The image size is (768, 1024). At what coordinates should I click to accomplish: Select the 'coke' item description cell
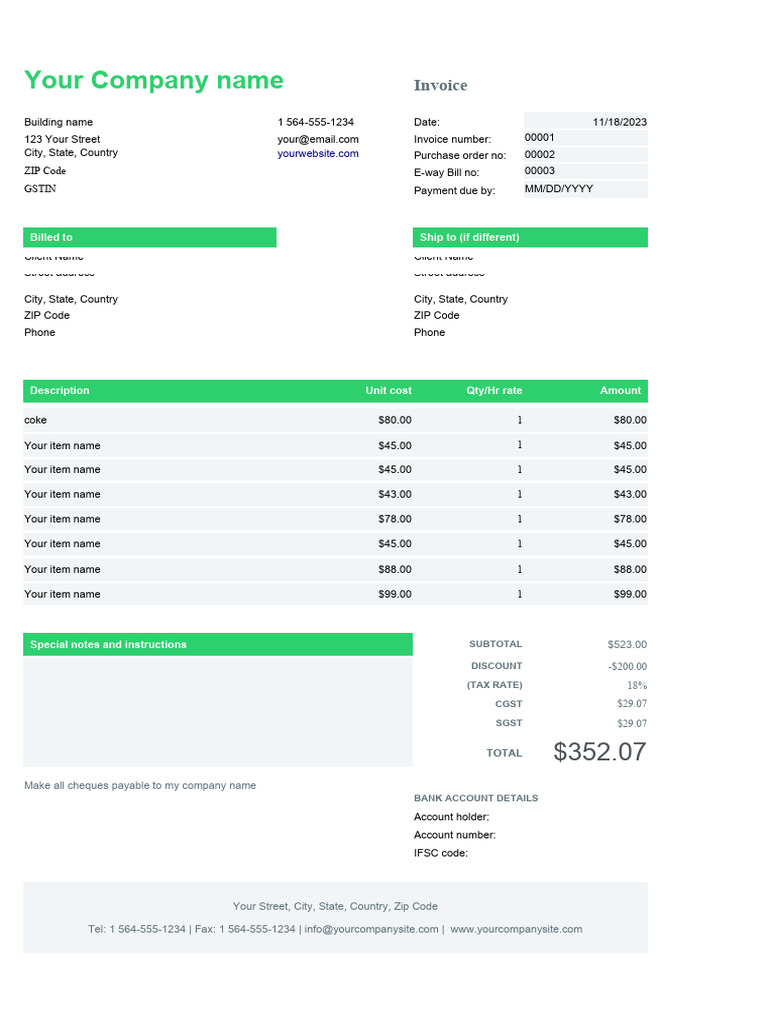[36, 420]
